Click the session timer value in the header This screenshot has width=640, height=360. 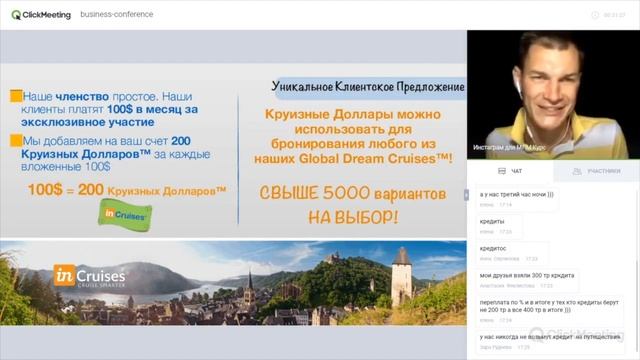click(x=614, y=15)
